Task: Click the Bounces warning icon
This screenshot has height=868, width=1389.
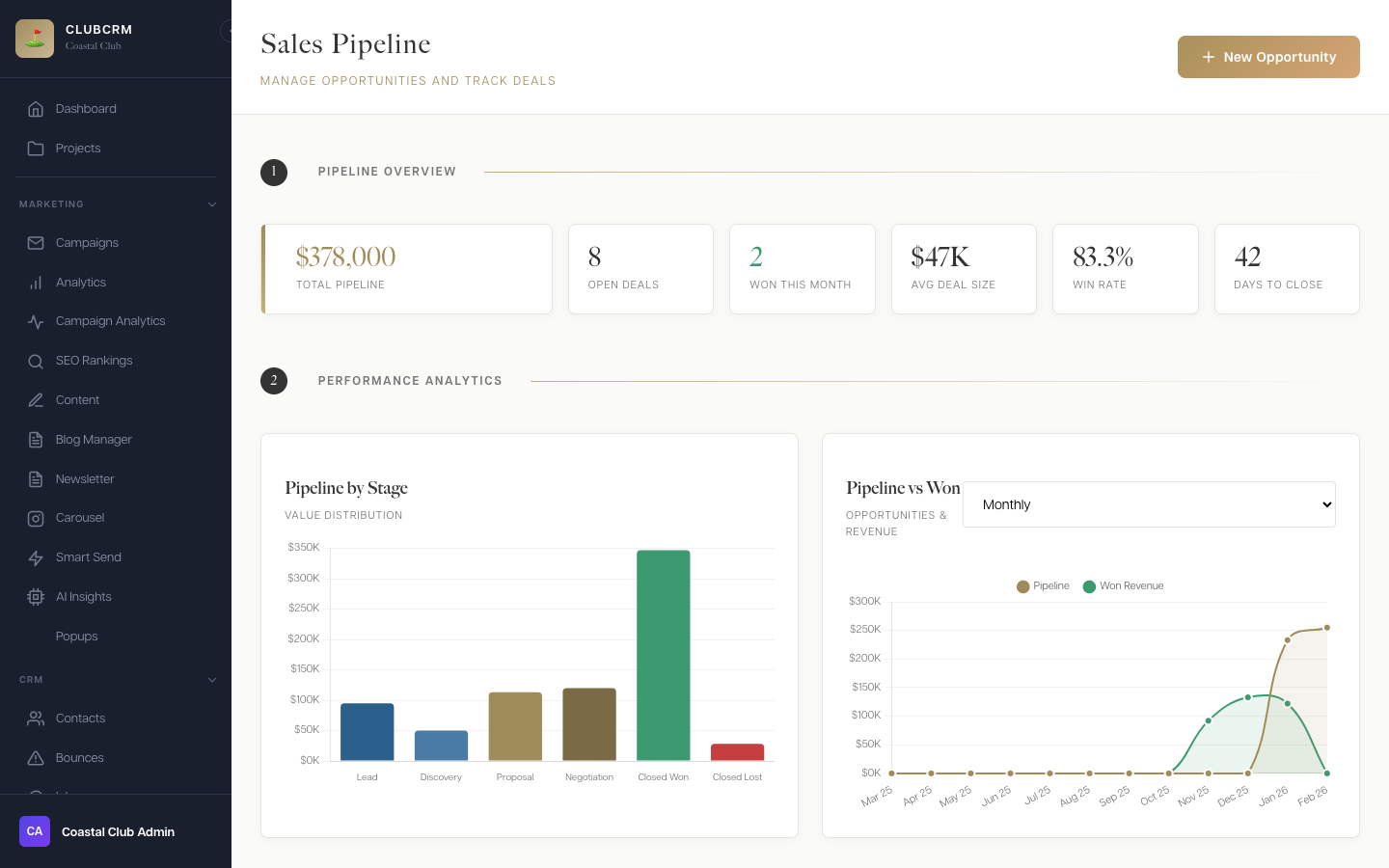Action: point(36,757)
